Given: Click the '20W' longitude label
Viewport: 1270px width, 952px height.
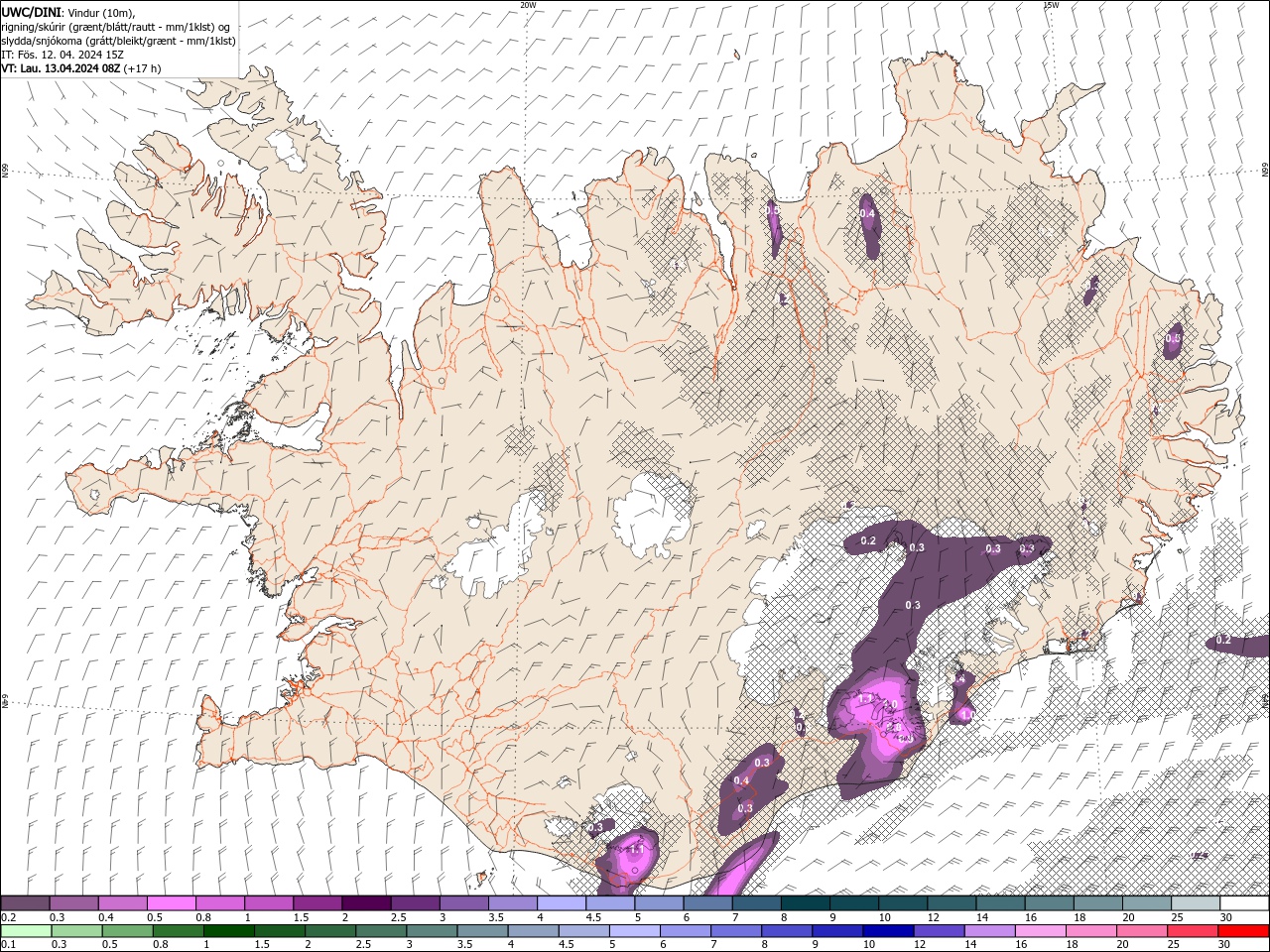Looking at the screenshot, I should click(528, 5).
